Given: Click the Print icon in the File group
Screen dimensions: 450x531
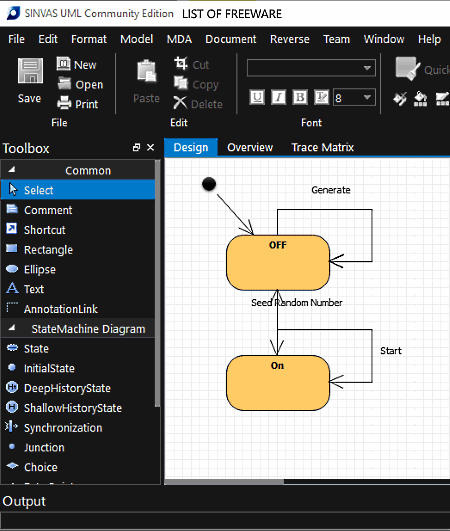Looking at the screenshot, I should pyautogui.click(x=64, y=103).
